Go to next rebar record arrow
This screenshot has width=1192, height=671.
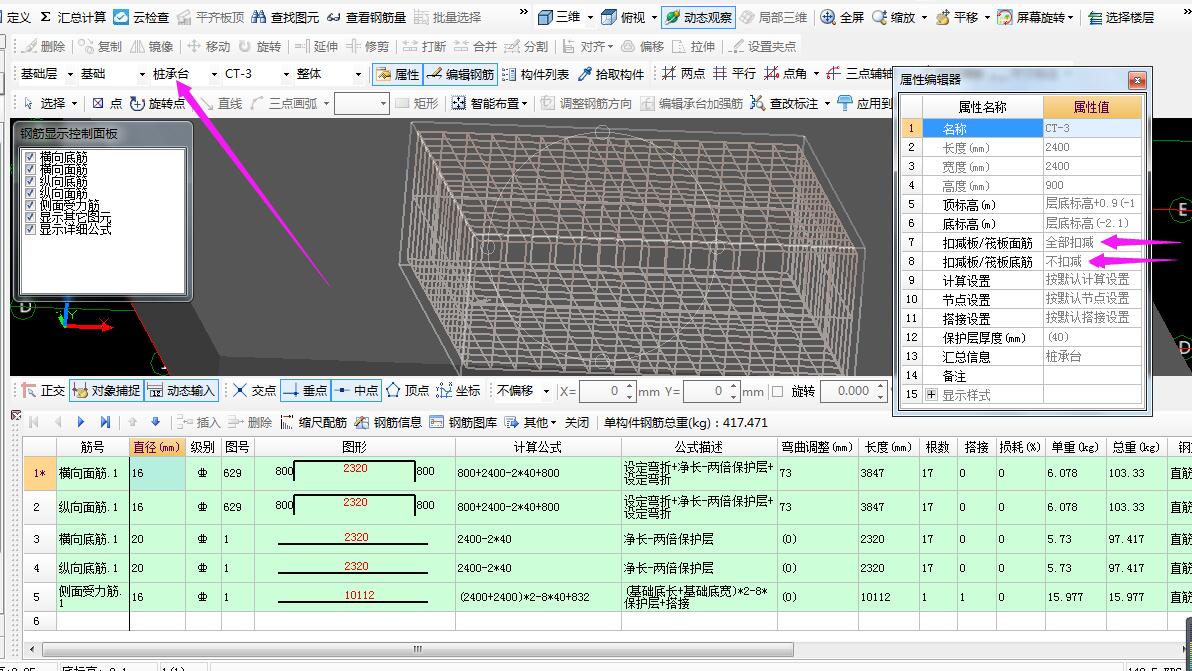[81, 422]
